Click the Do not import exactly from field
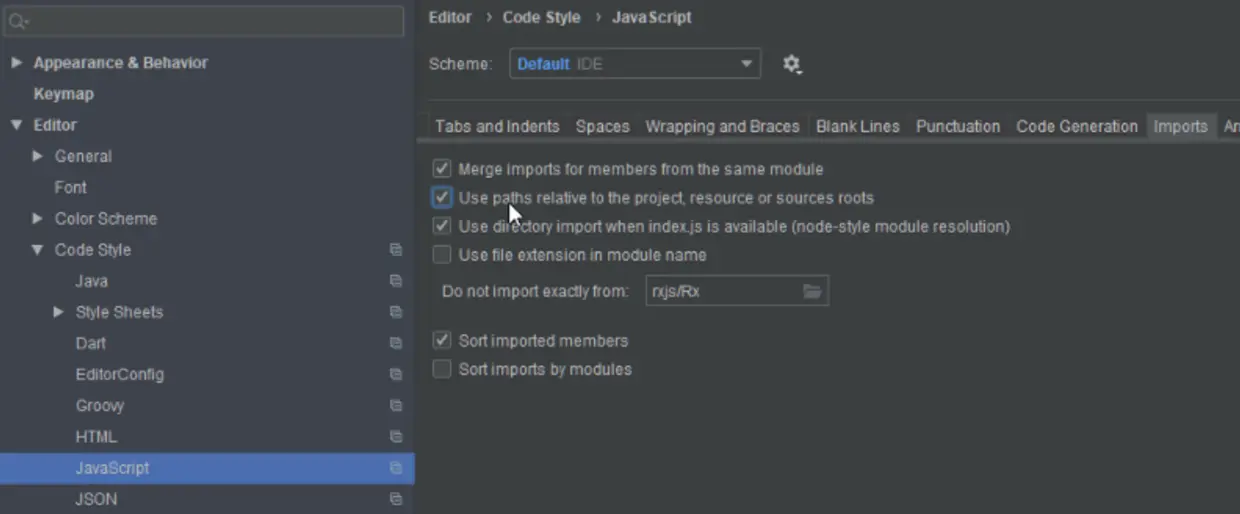This screenshot has width=1240, height=514. tap(737, 291)
